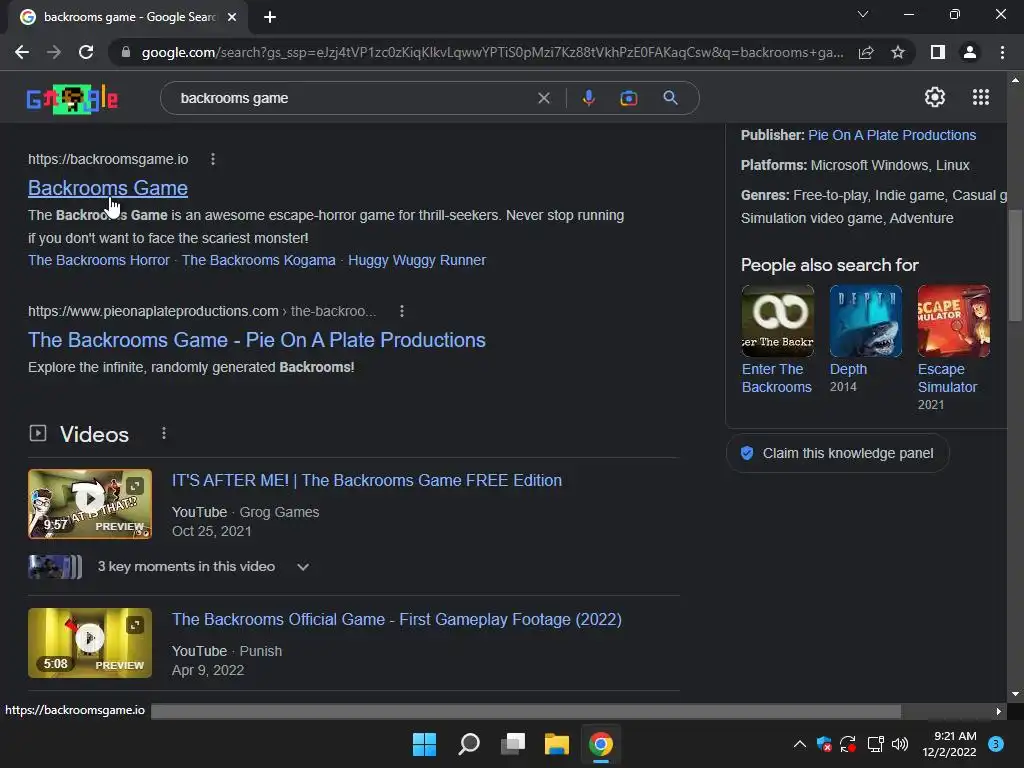1024x768 pixels.
Task: Open a new browser tab
Action: (x=270, y=17)
